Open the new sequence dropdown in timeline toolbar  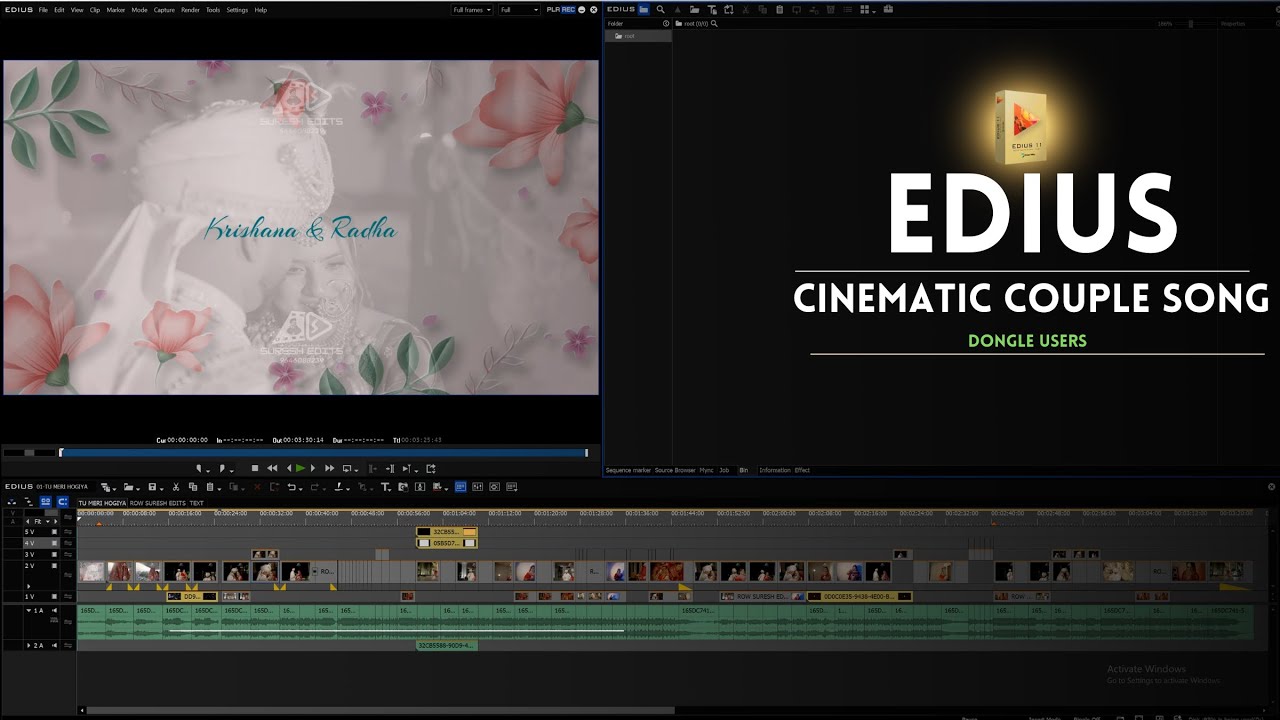pyautogui.click(x=114, y=488)
